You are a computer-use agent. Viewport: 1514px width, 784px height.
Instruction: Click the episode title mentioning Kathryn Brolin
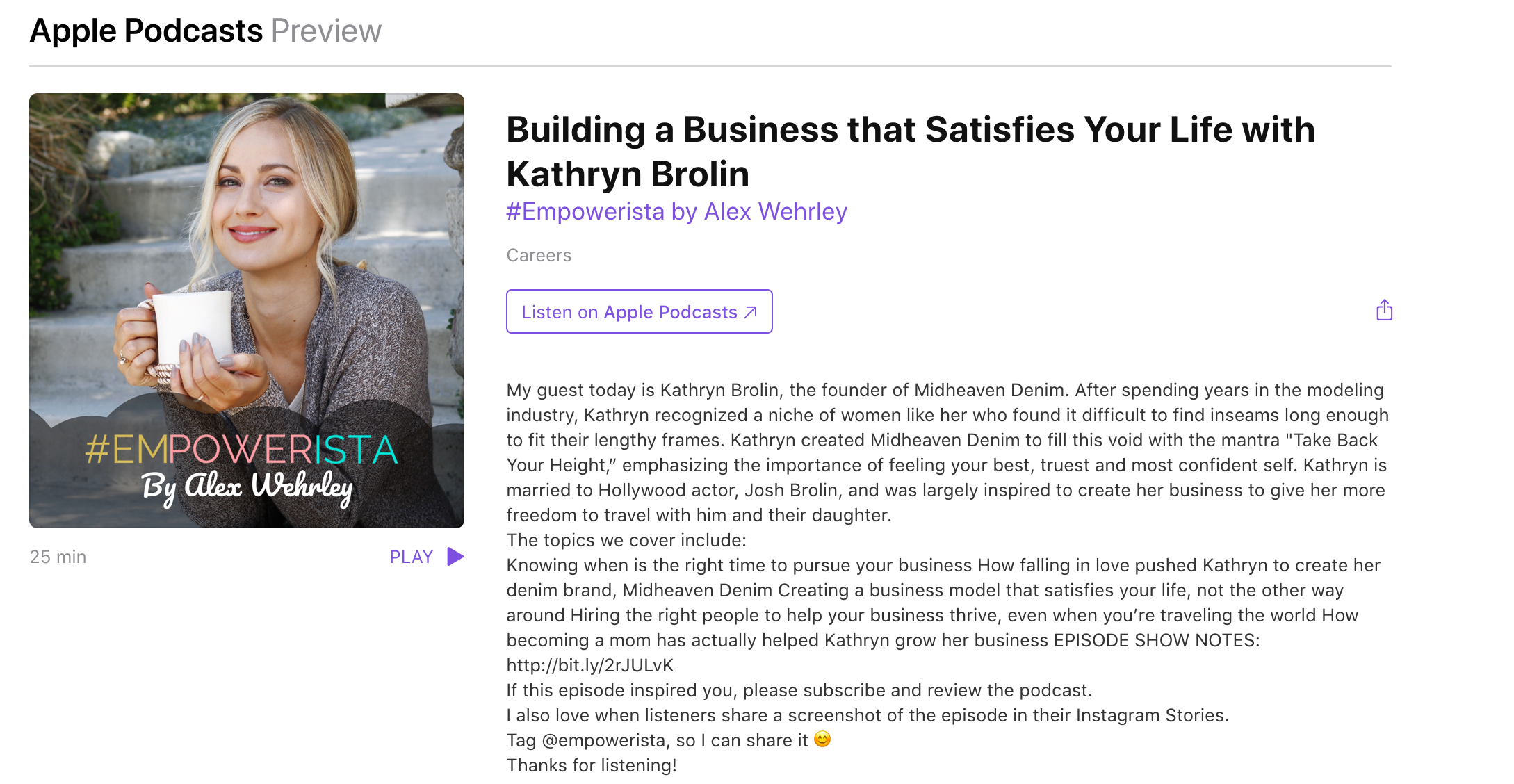coord(910,151)
